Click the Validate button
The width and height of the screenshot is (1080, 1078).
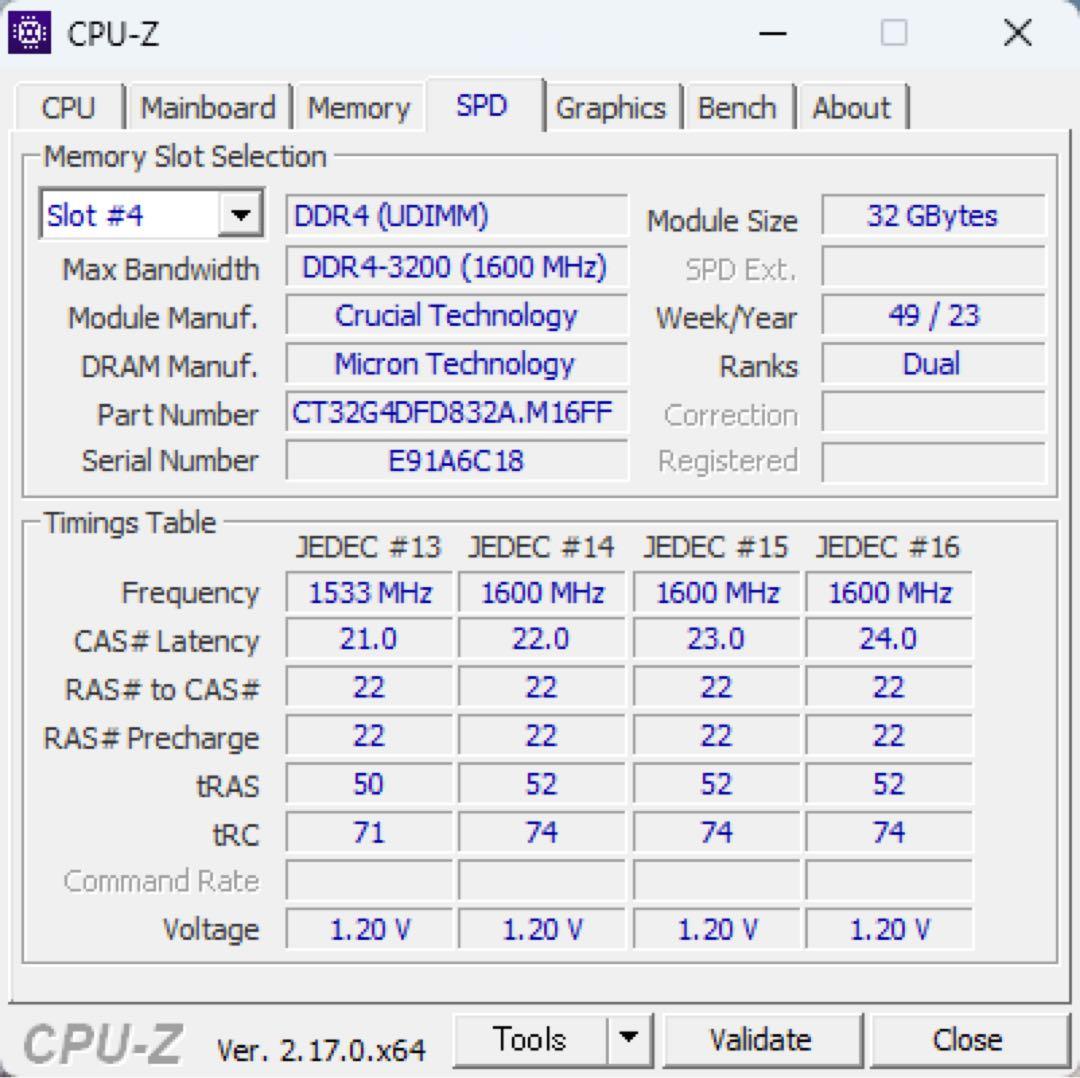tap(763, 1039)
